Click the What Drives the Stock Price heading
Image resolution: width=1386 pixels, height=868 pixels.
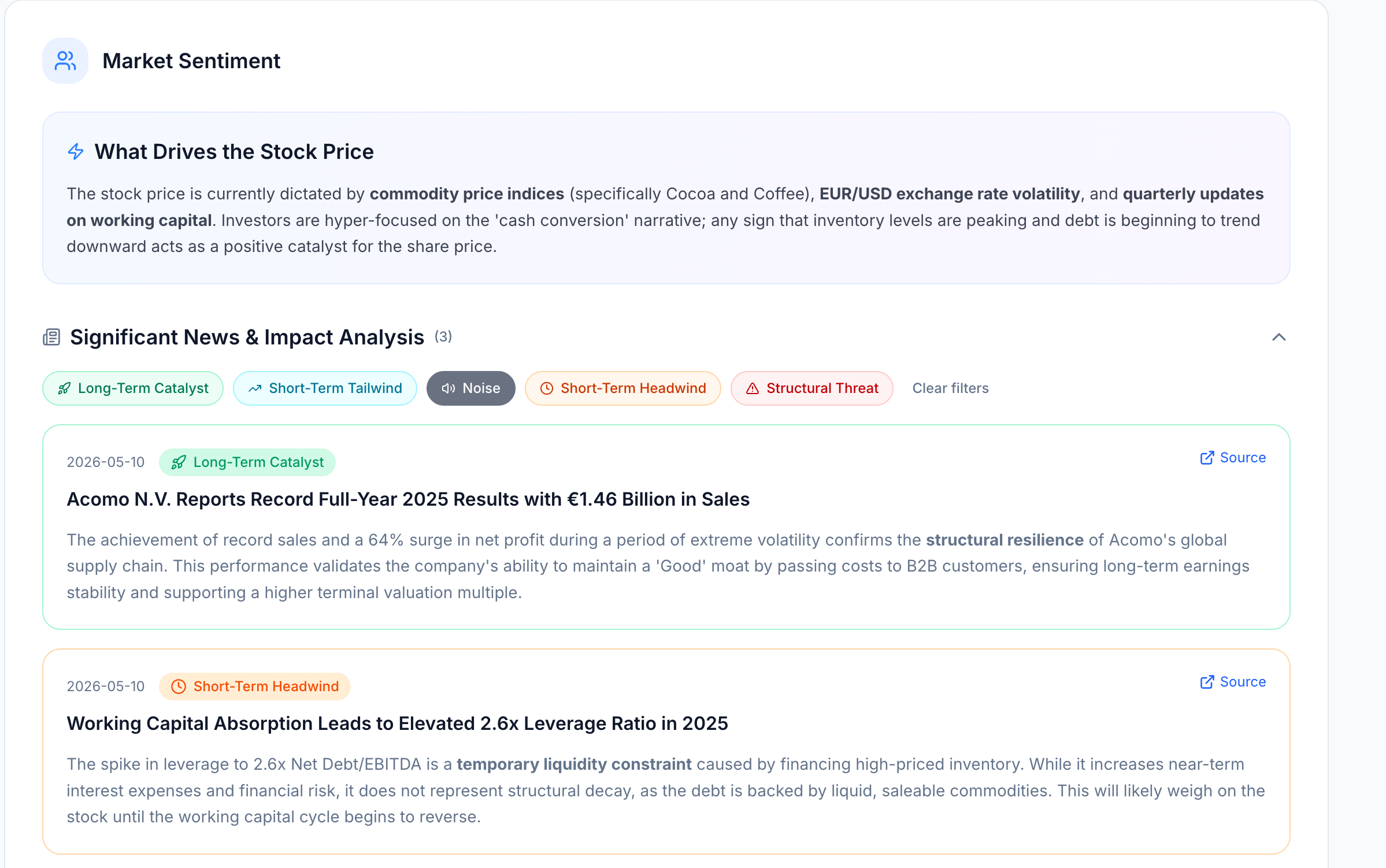coord(234,152)
